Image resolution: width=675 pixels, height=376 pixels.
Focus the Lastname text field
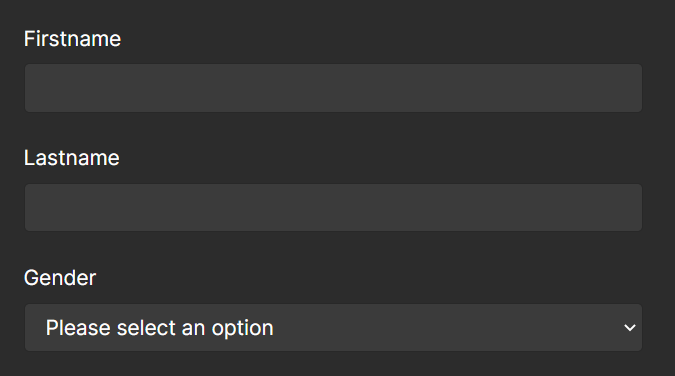[333, 208]
